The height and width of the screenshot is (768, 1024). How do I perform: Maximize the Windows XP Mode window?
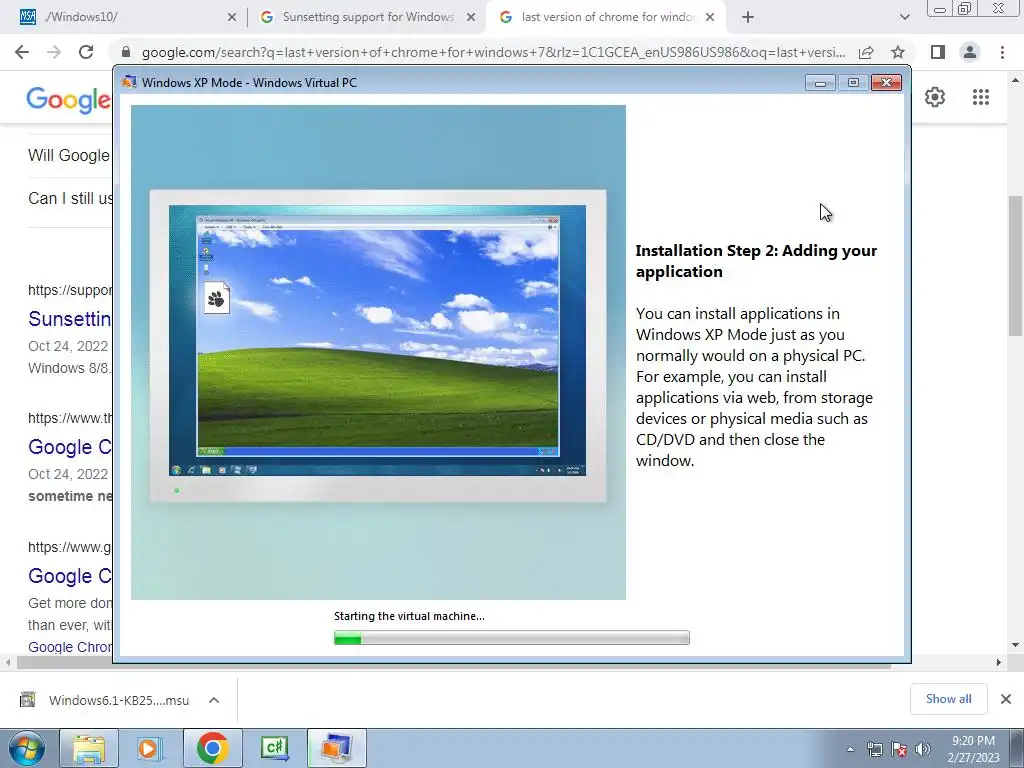(853, 82)
